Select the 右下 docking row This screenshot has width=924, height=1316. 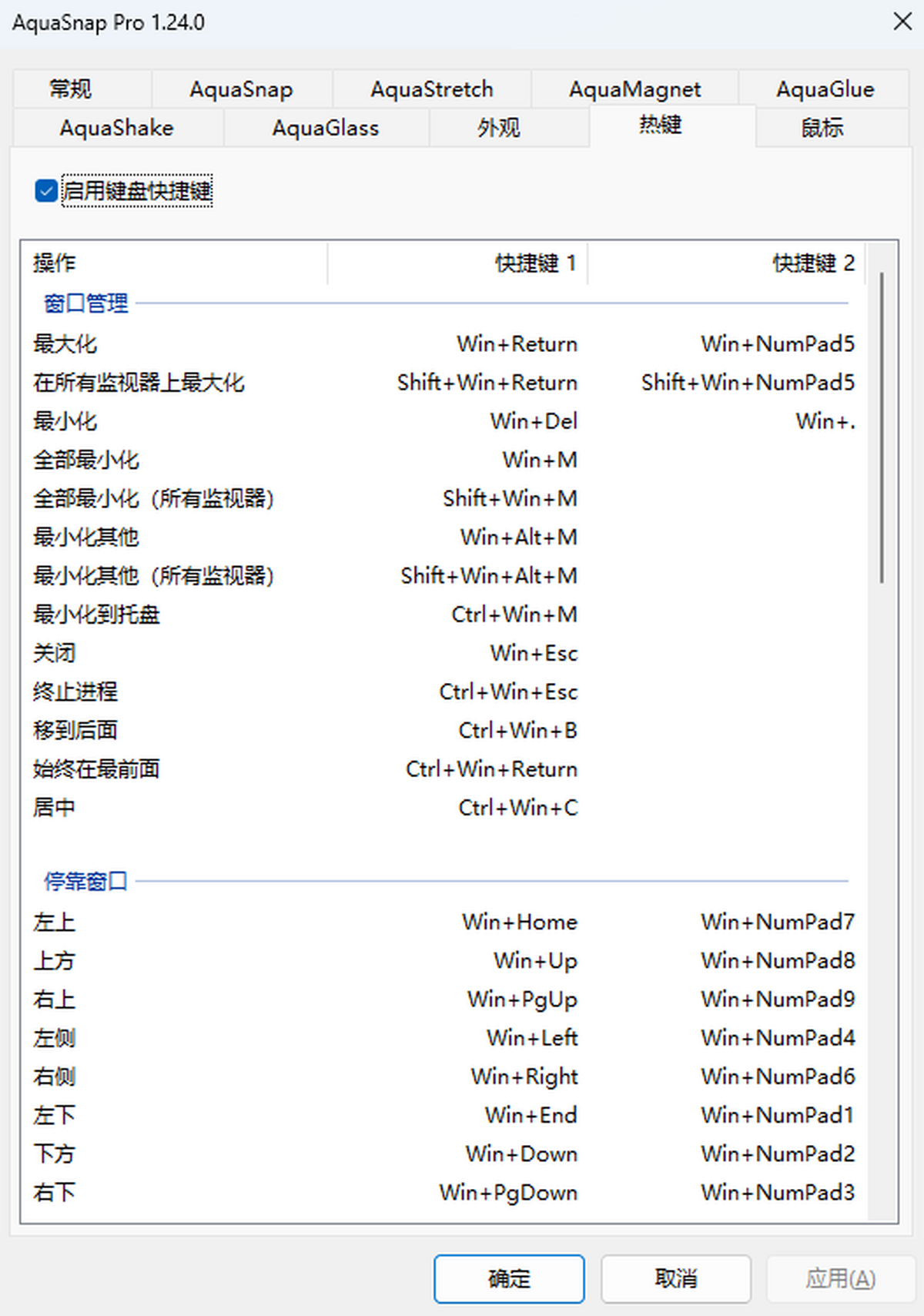[444, 1192]
